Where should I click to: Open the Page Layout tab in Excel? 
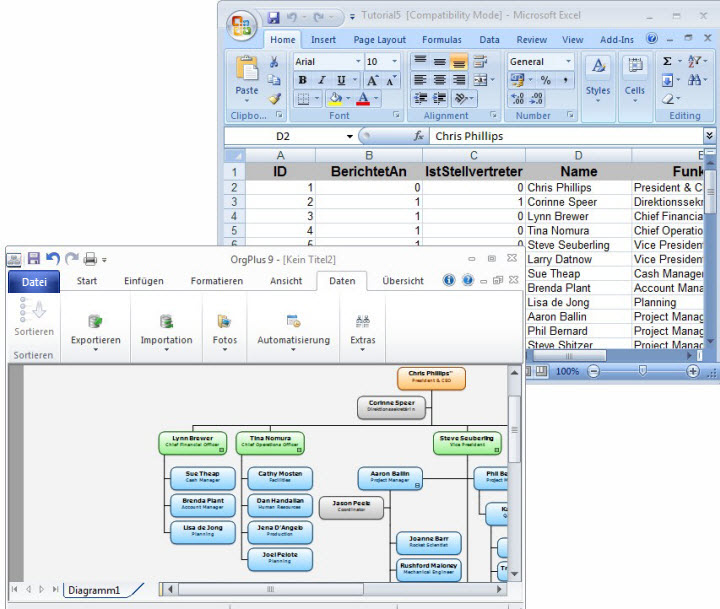coord(379,40)
